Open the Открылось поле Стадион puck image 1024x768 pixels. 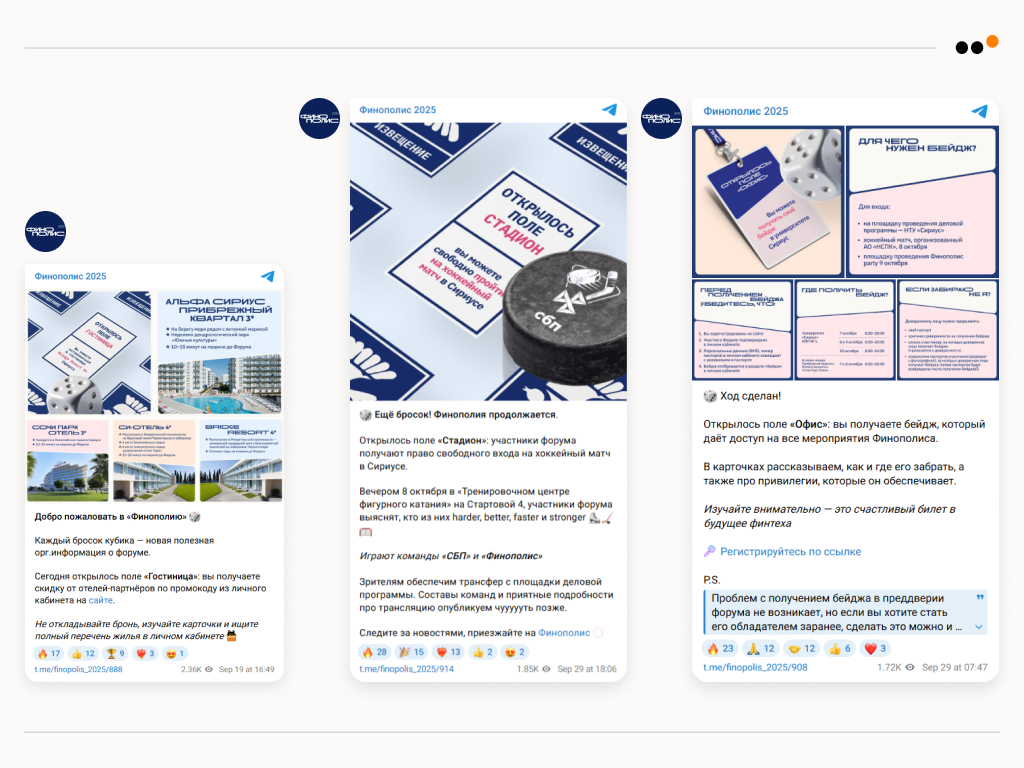[488, 262]
